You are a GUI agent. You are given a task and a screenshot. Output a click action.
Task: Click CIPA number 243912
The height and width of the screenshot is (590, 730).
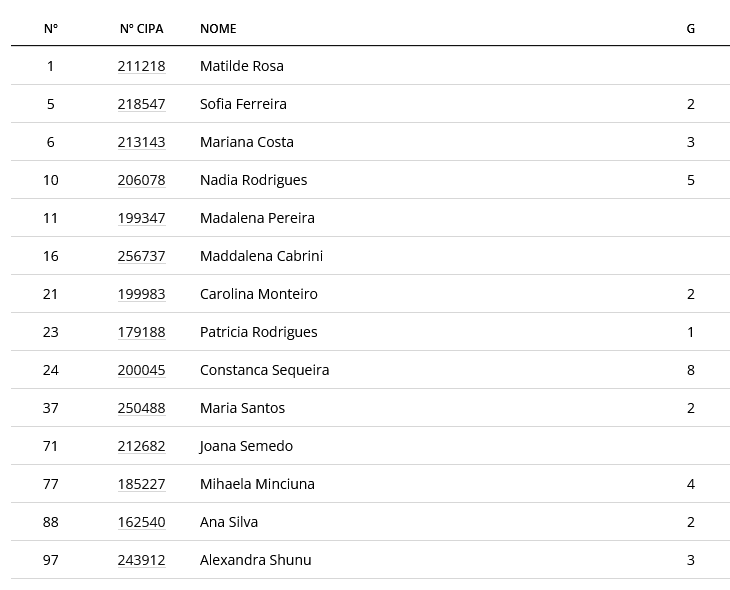click(x=141, y=560)
